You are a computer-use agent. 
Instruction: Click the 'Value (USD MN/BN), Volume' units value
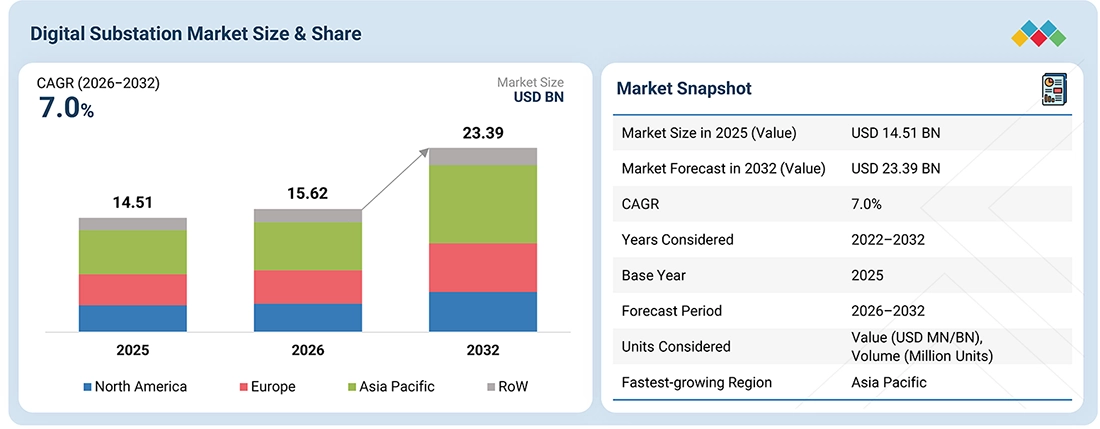[922, 346]
